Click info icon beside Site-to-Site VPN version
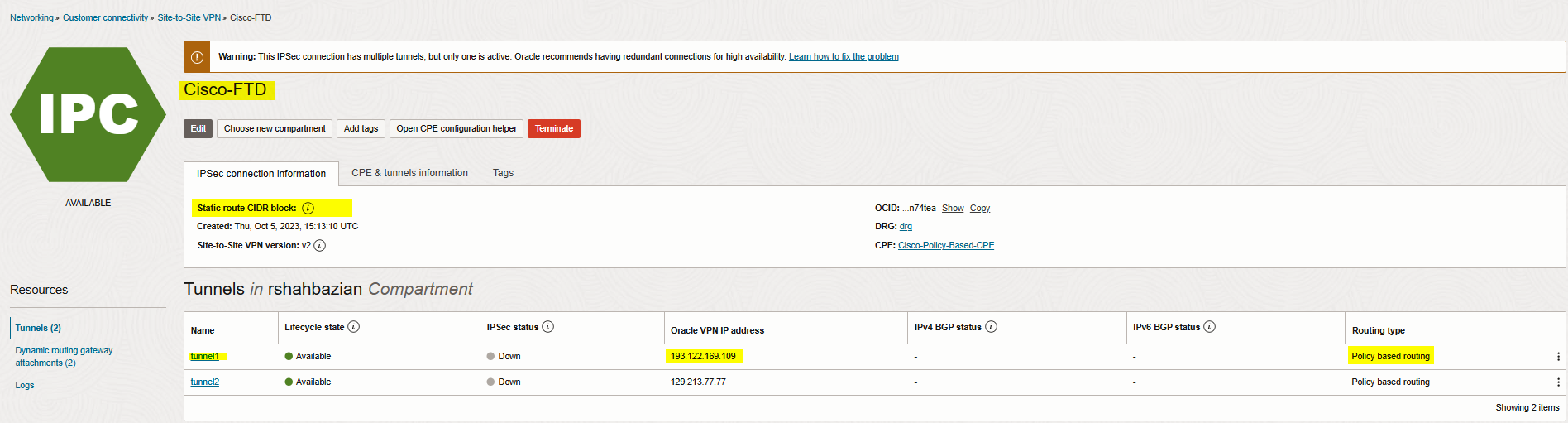Screen dimensions: 1568x423 coord(319,246)
